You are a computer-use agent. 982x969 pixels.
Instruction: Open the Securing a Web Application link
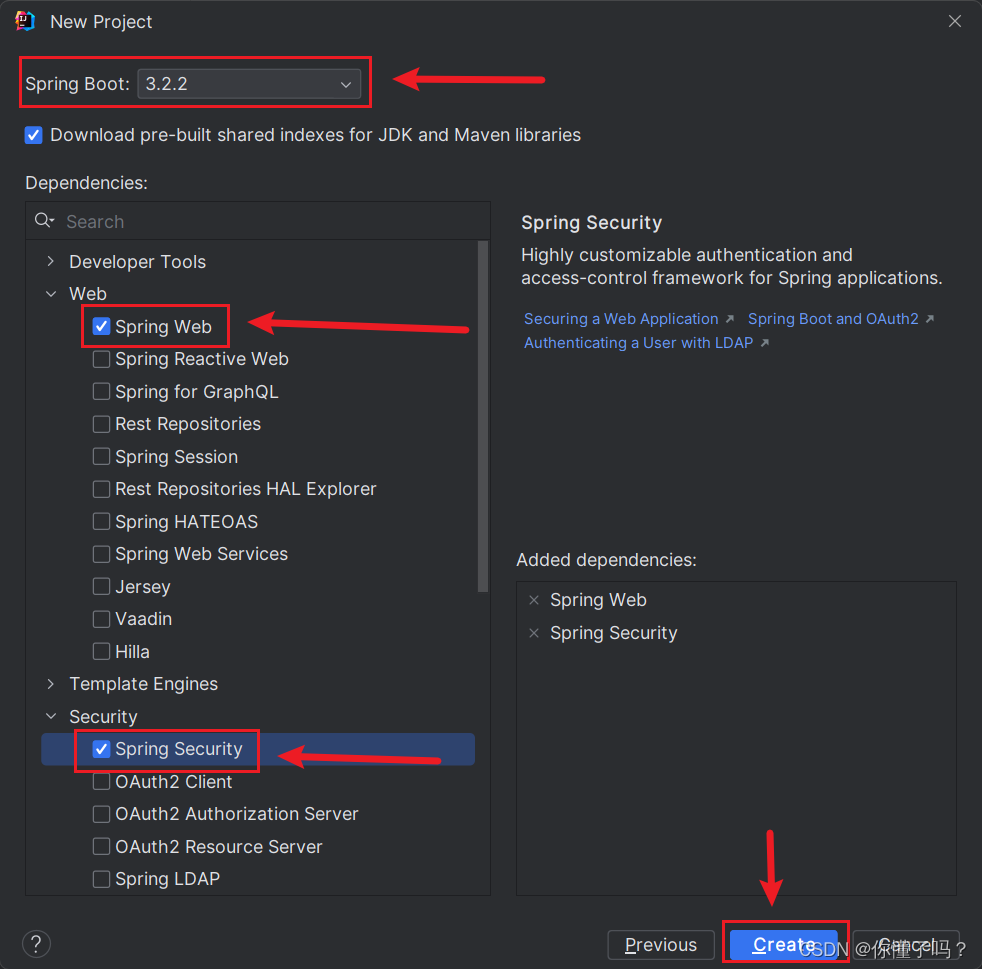[x=620, y=318]
